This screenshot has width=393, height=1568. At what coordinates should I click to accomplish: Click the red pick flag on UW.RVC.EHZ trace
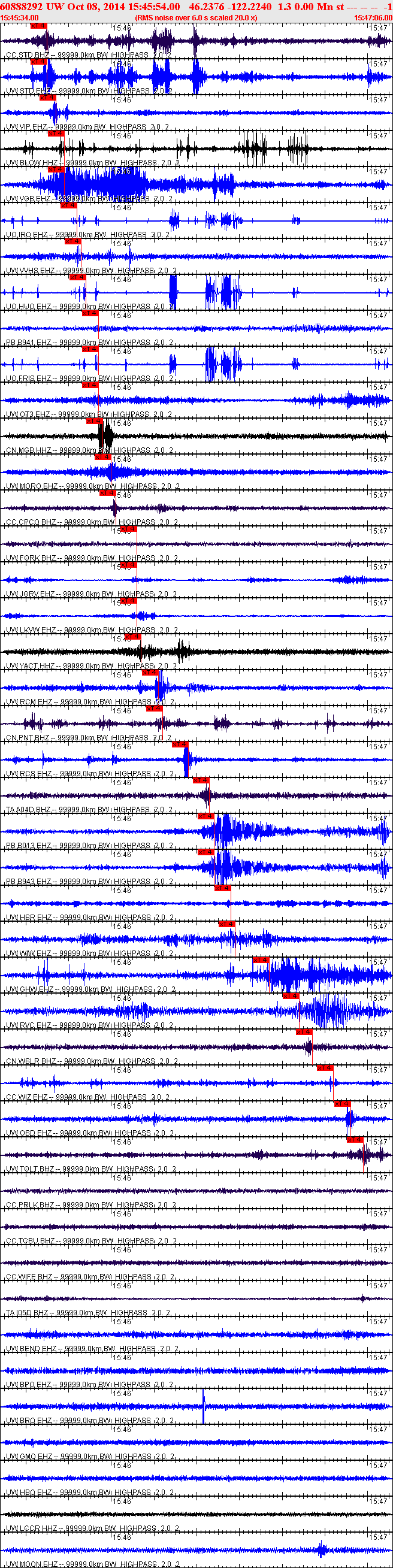pyautogui.click(x=290, y=995)
